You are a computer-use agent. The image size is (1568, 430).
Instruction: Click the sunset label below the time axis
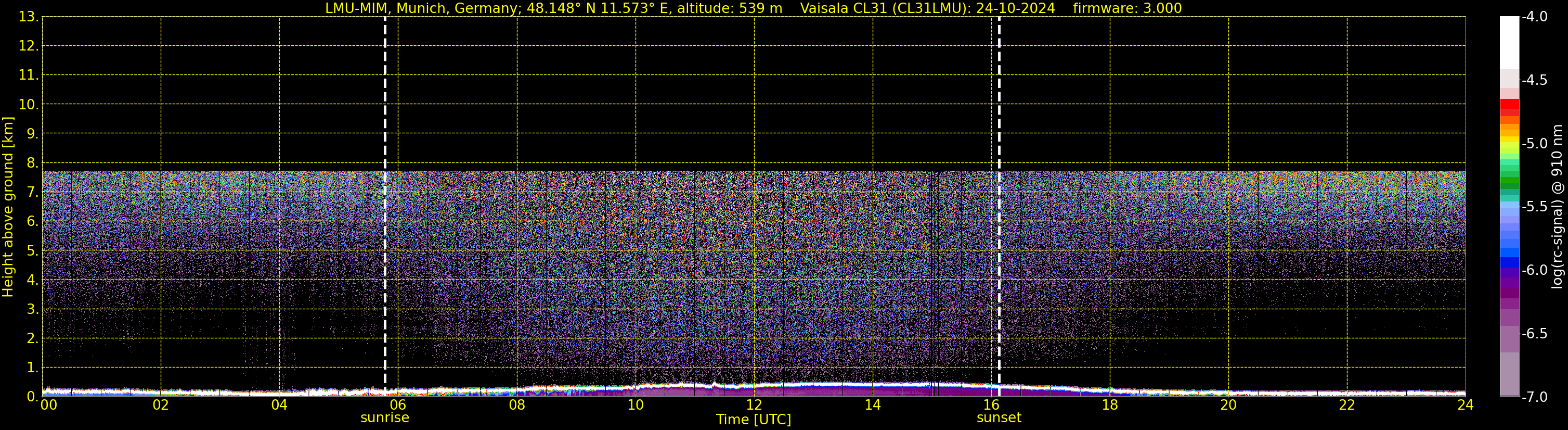click(998, 418)
